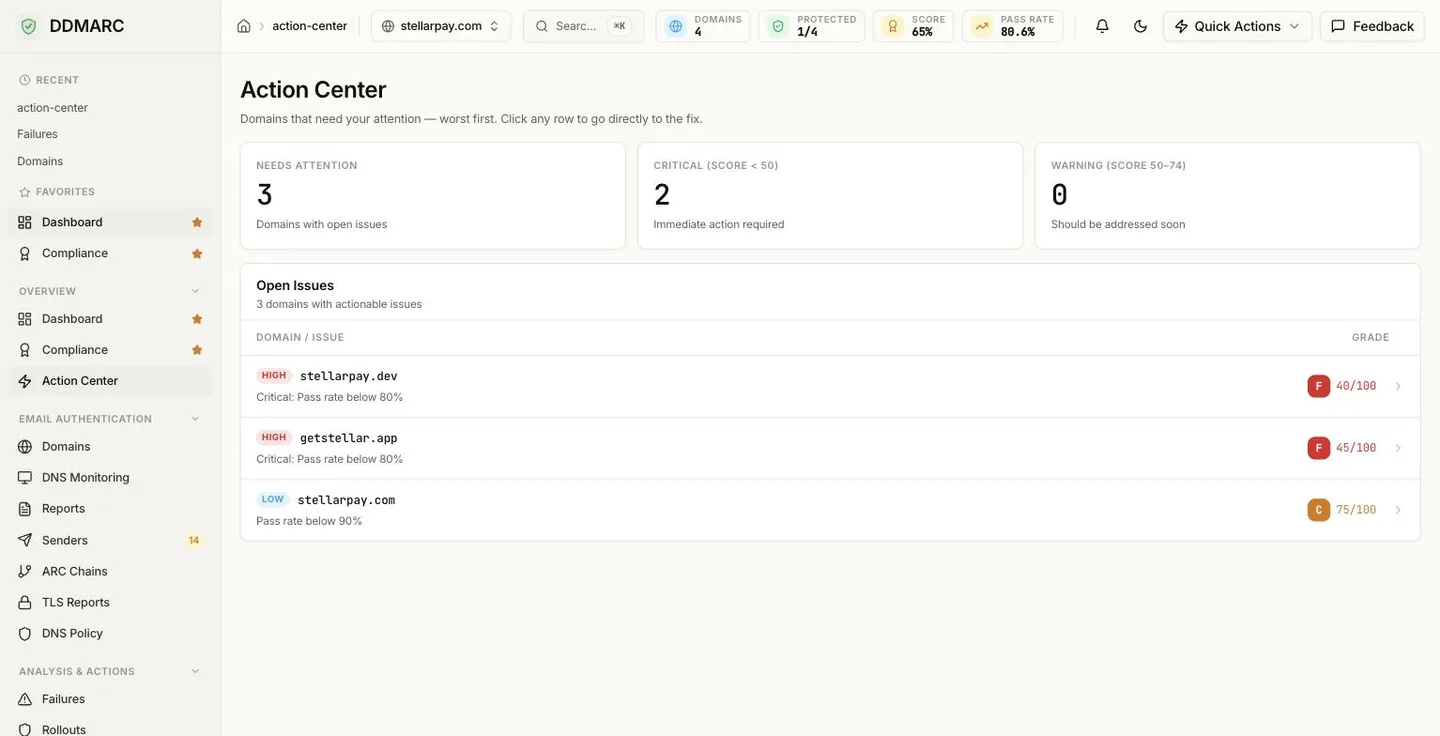
Task: Open the notifications bell
Action: point(1102,26)
